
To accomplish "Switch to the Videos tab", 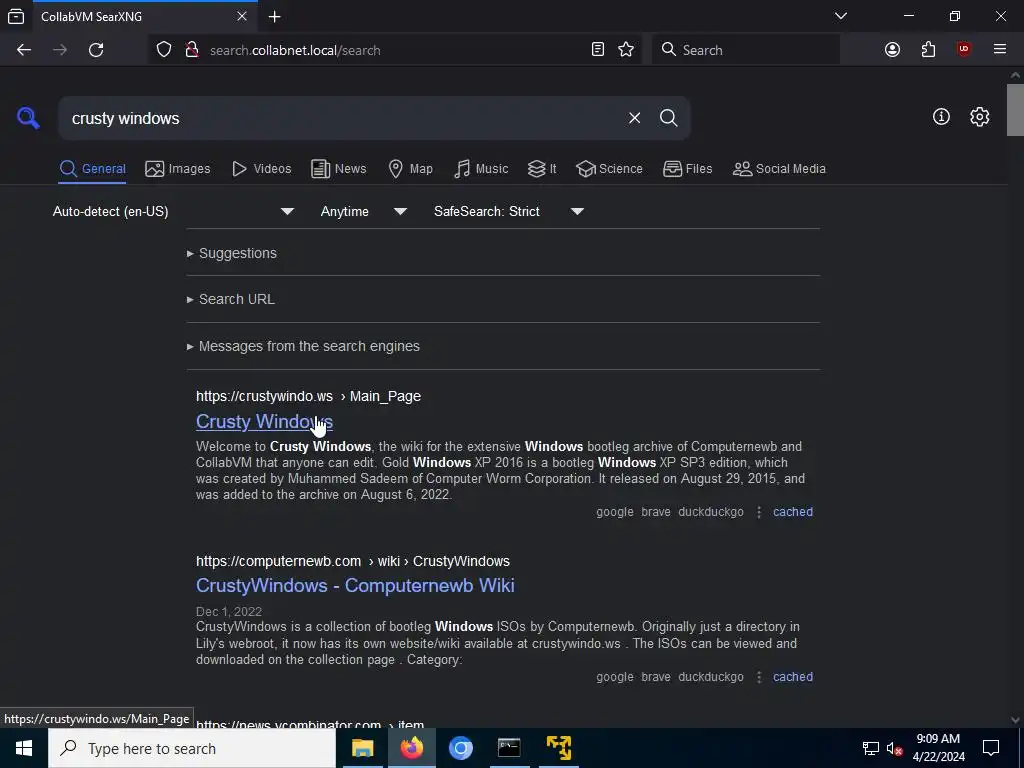I will [x=262, y=168].
